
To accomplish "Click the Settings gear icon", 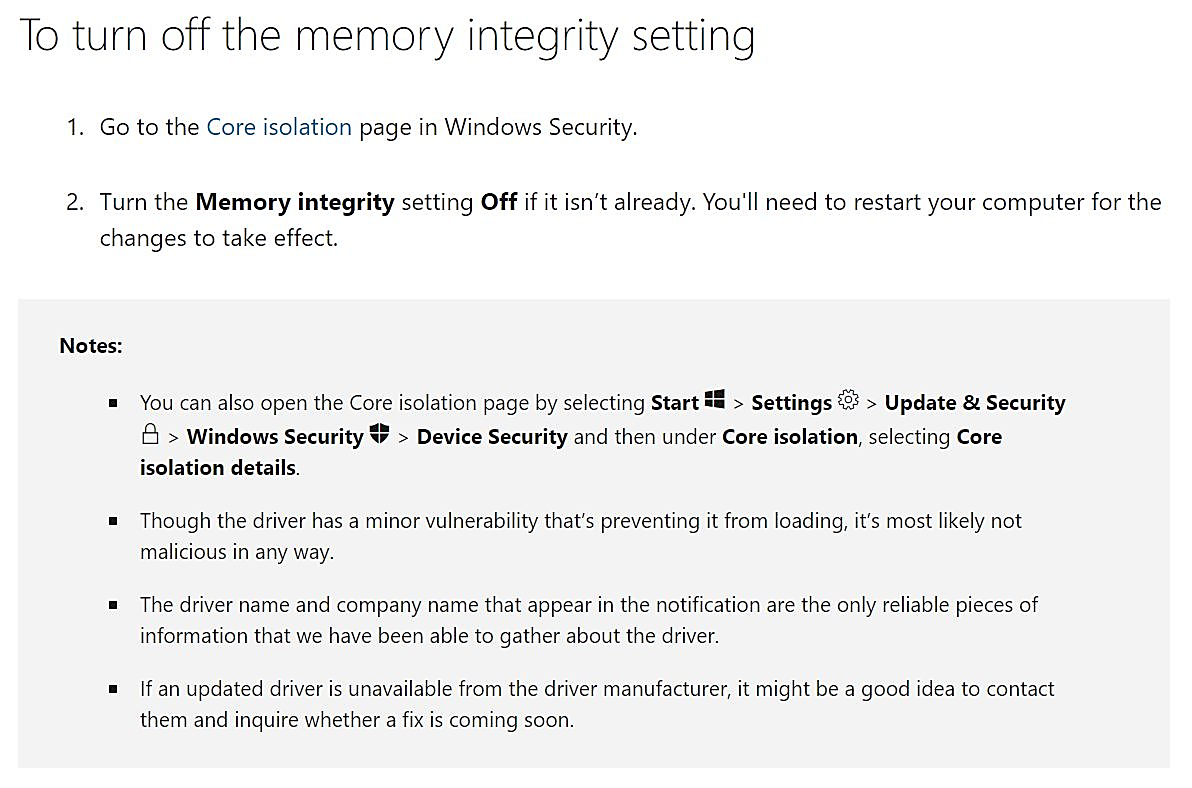I will tap(848, 401).
